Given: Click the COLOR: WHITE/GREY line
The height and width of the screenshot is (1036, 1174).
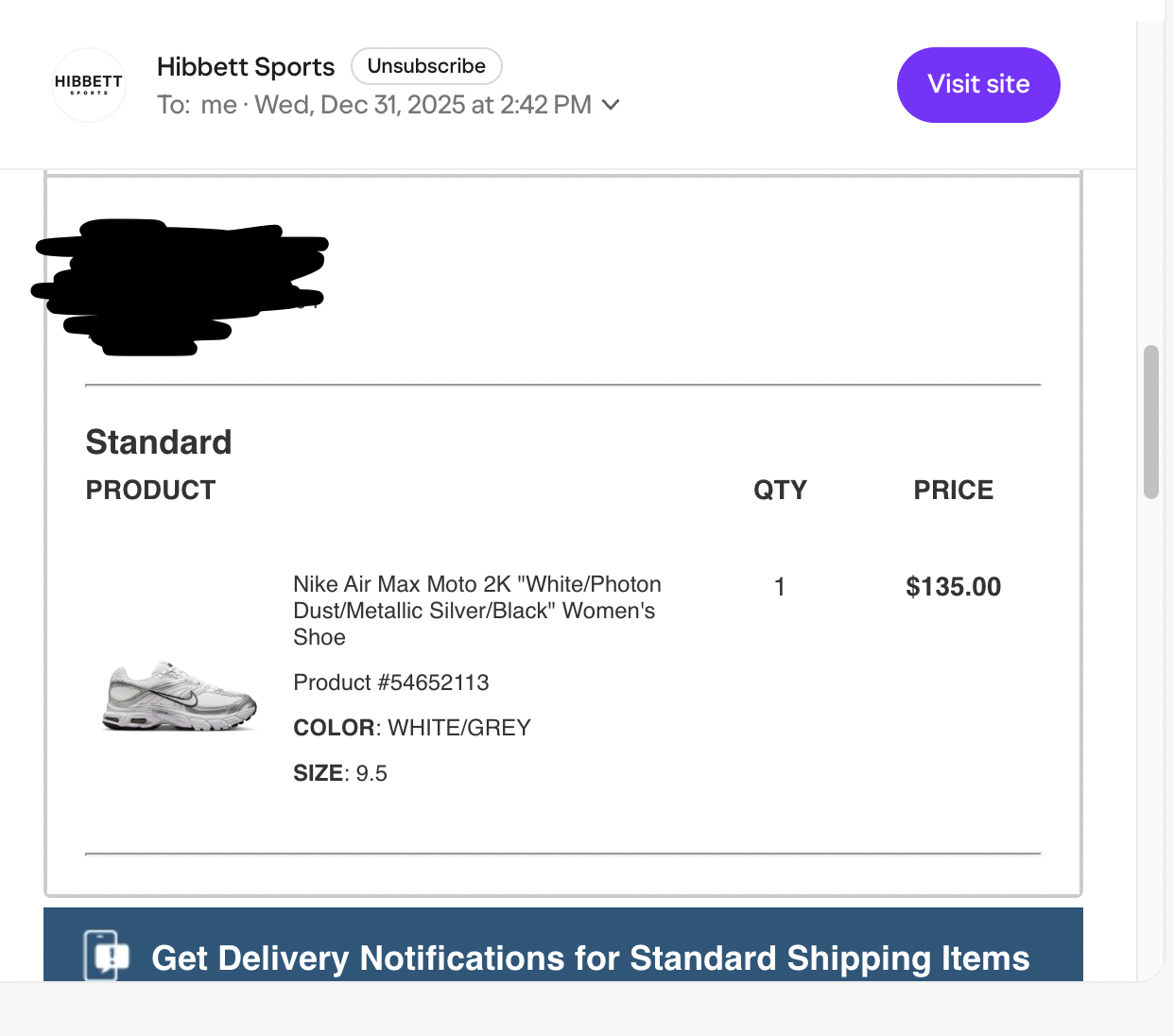Looking at the screenshot, I should point(412,728).
